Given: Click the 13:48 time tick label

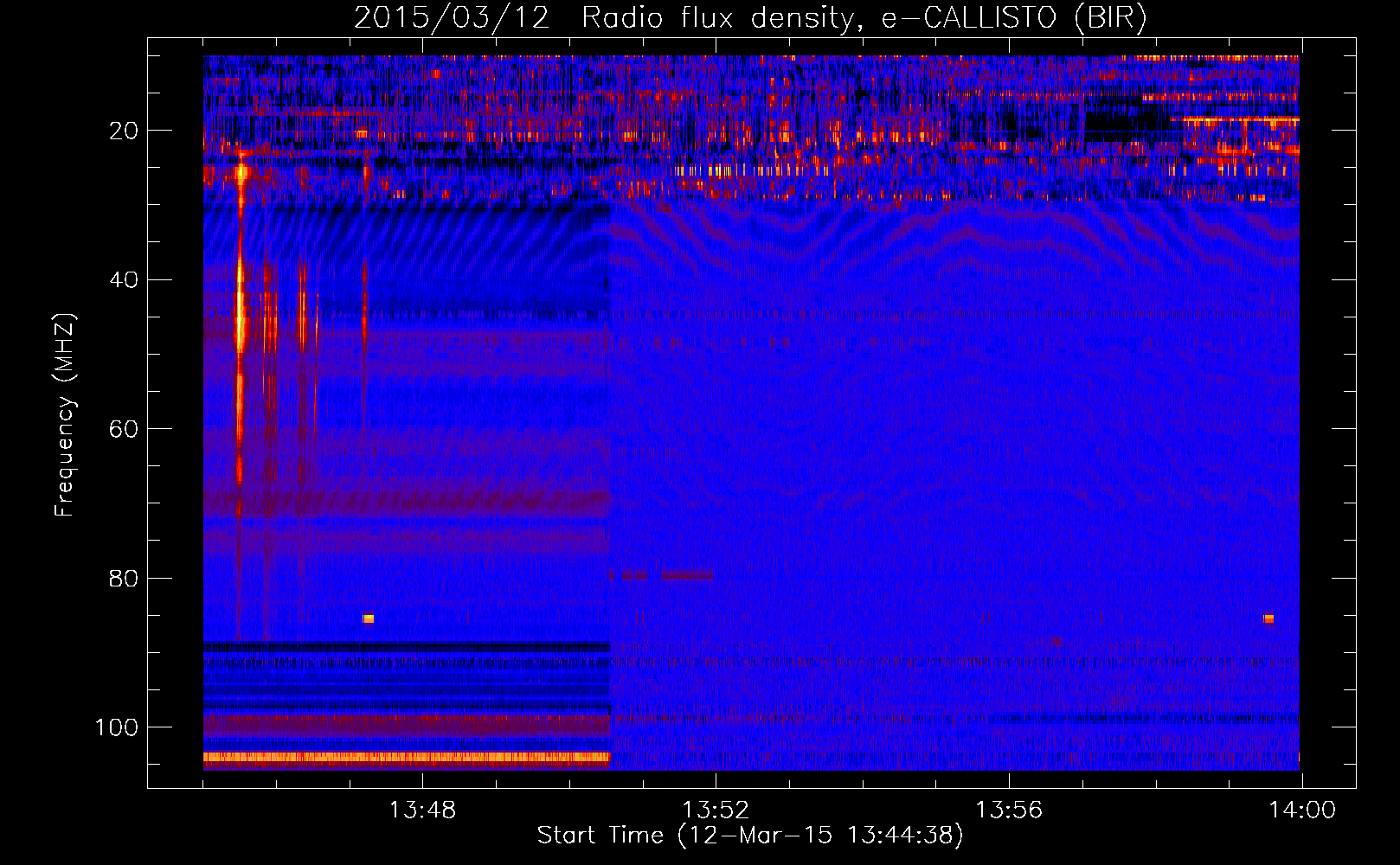Looking at the screenshot, I should coord(422,811).
